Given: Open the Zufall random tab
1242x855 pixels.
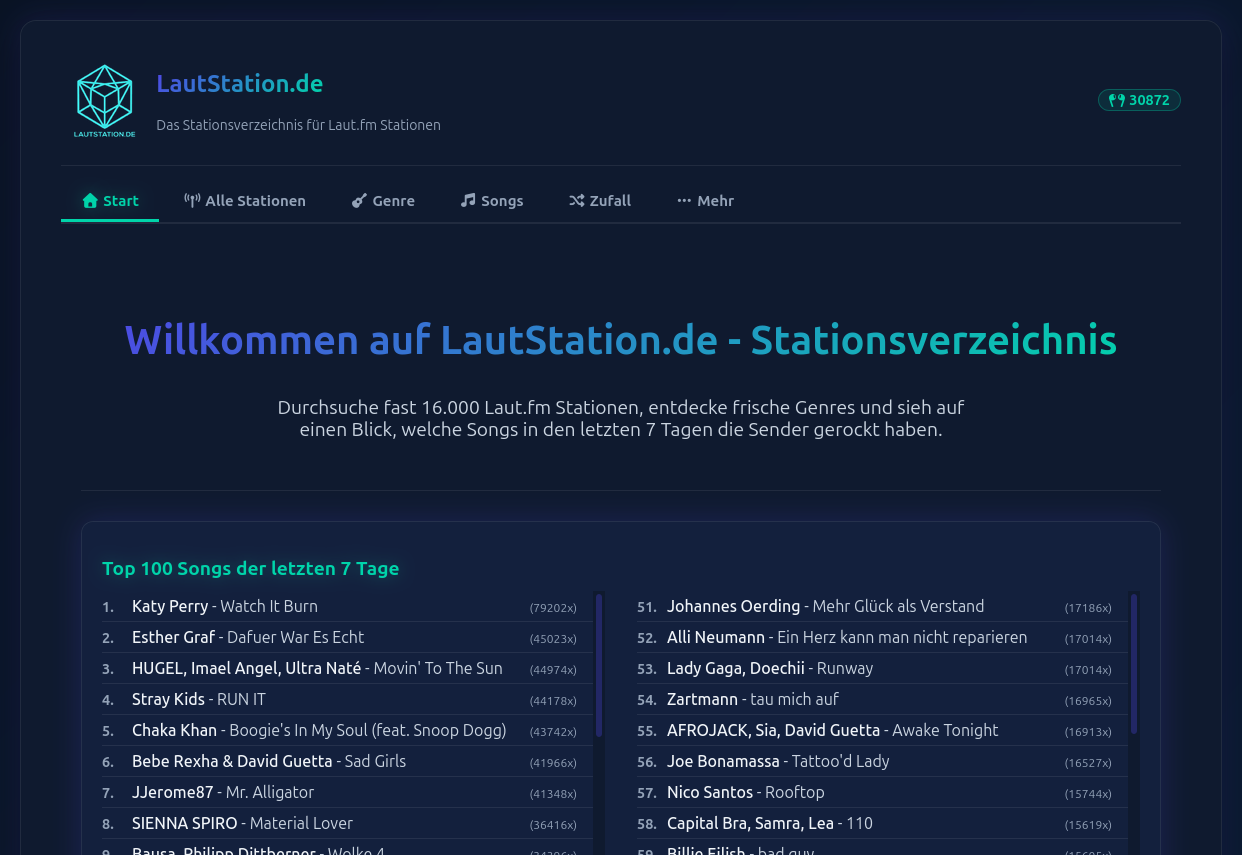Looking at the screenshot, I should coord(600,201).
